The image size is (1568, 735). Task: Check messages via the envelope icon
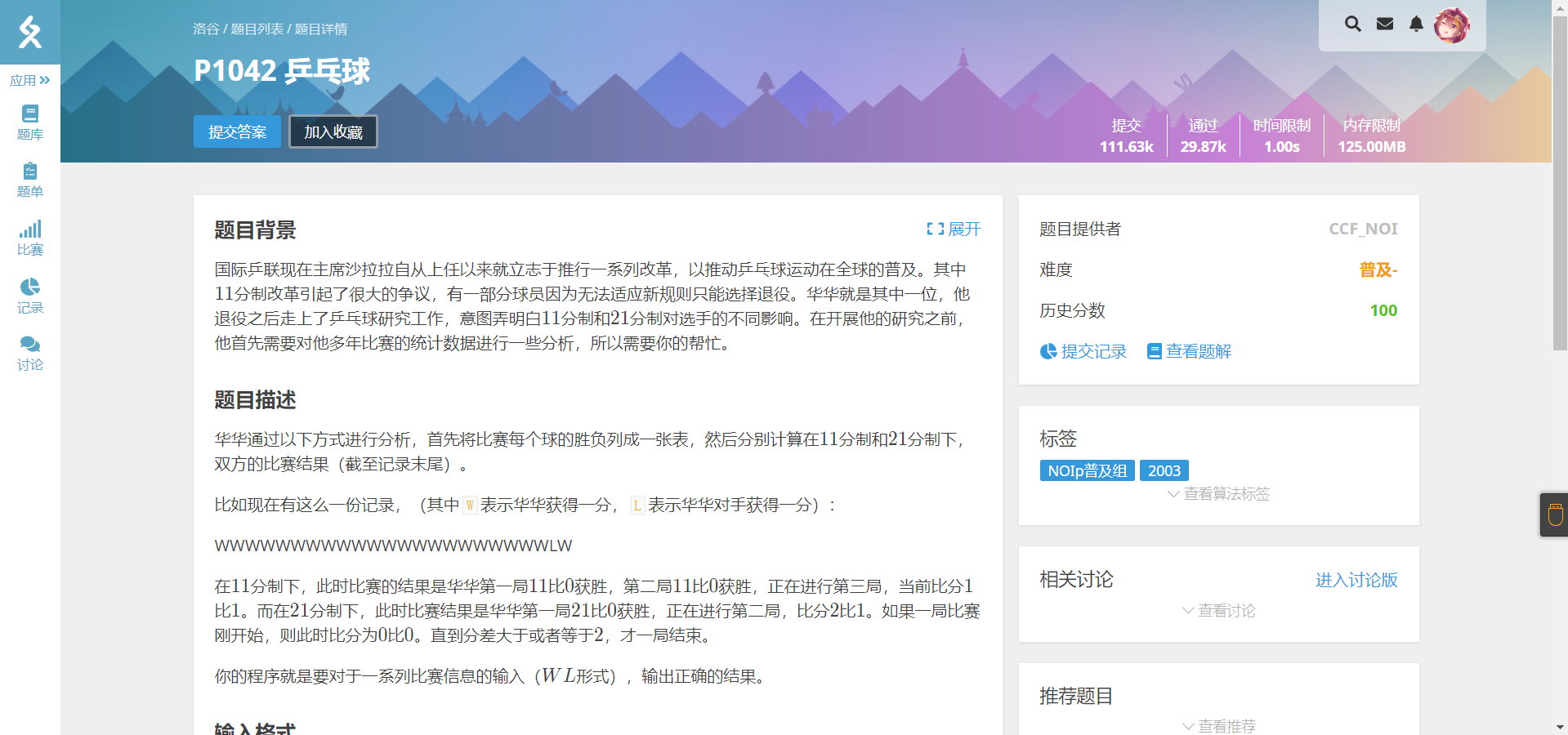point(1384,24)
